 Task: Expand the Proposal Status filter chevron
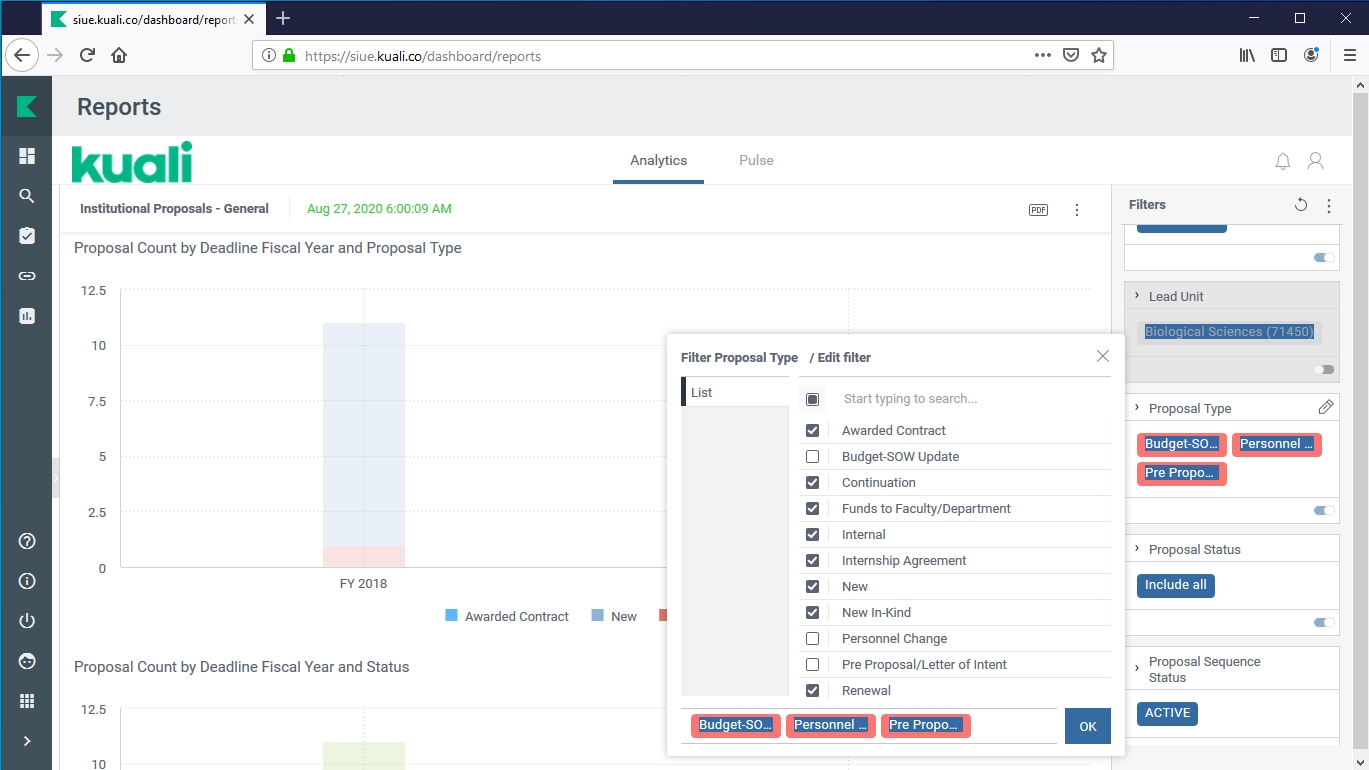1137,549
